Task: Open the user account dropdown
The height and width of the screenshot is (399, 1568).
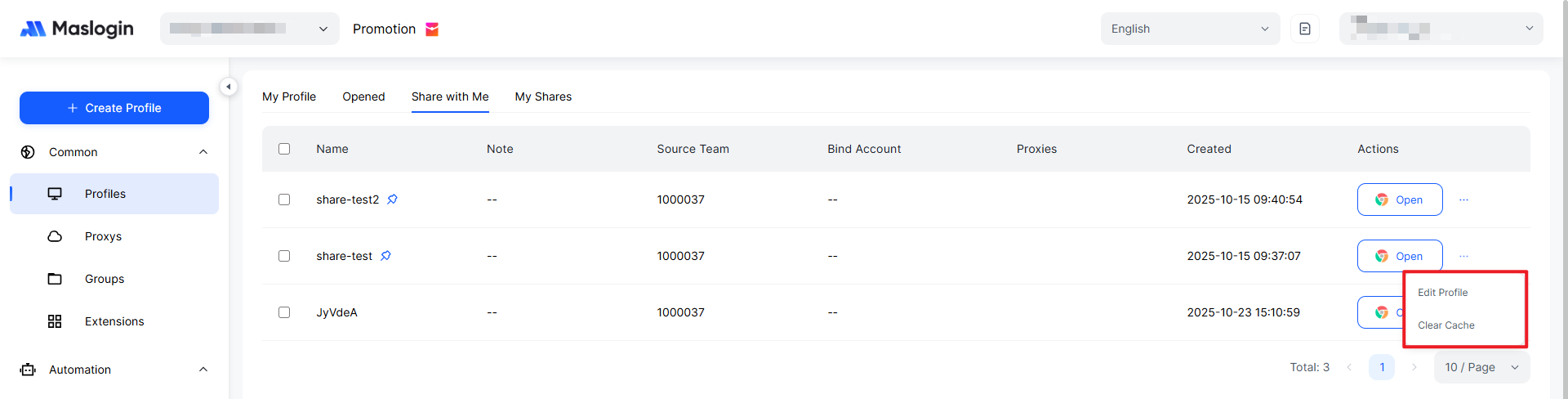Action: point(1441,29)
